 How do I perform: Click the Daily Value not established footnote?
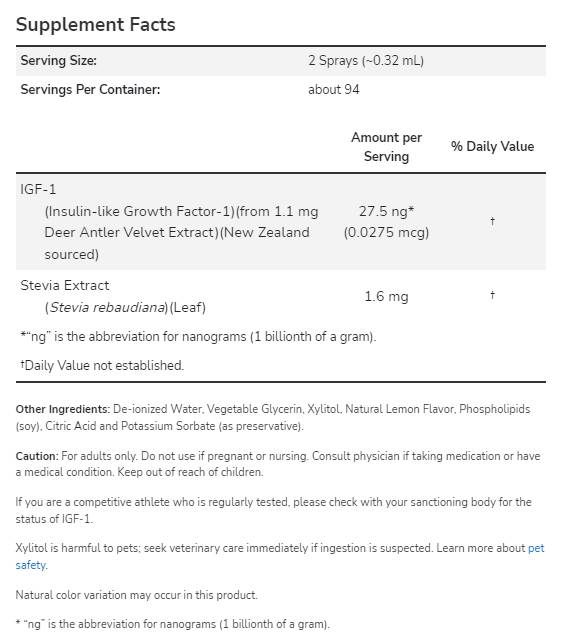point(102,365)
